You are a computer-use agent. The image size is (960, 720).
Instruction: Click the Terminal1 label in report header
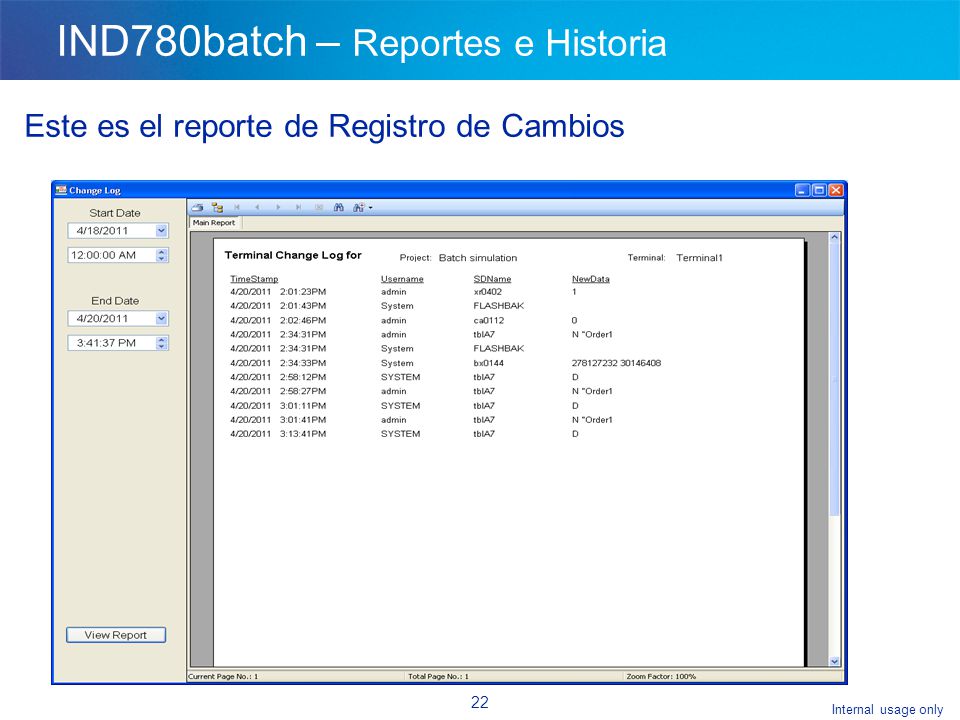click(x=700, y=258)
